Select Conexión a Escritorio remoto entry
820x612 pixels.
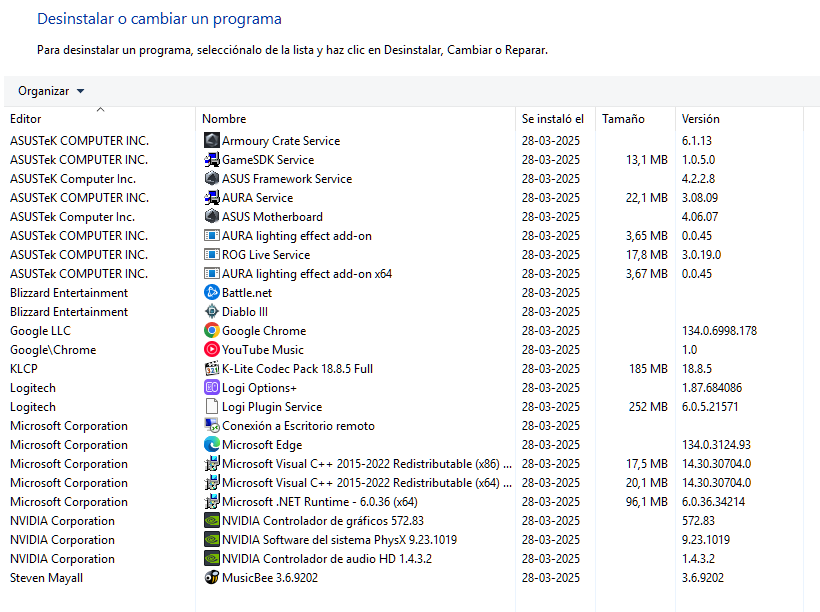(298, 426)
